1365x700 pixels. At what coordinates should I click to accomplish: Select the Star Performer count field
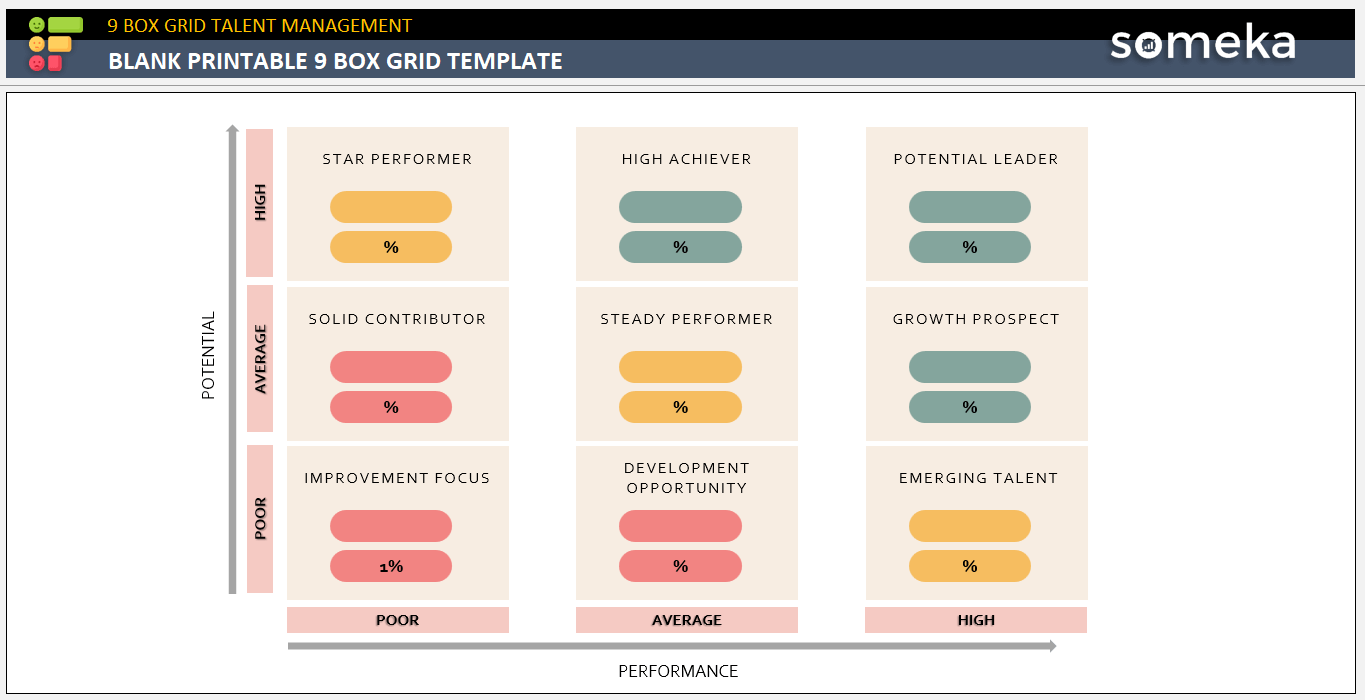click(x=391, y=207)
